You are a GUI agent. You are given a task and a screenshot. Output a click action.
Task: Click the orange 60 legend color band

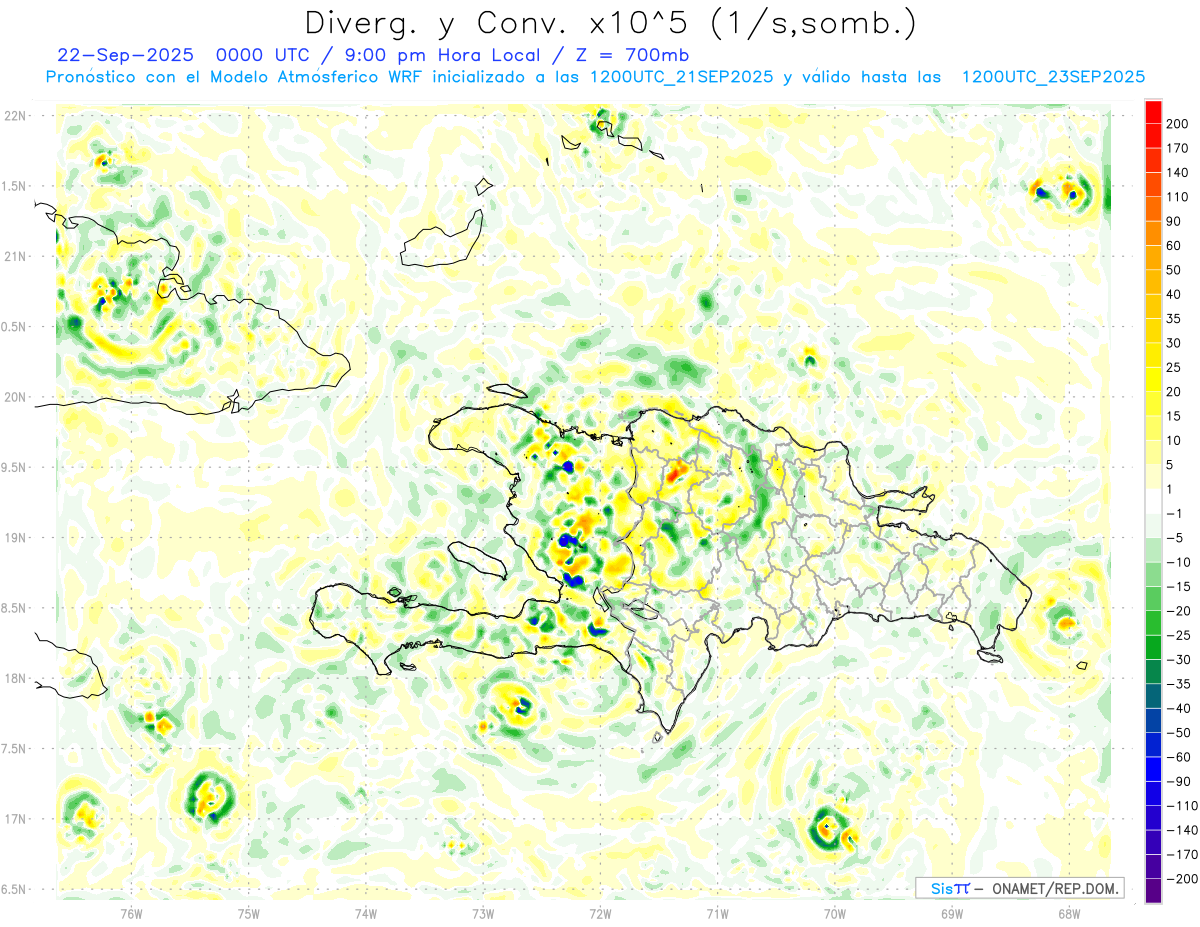point(1153,233)
